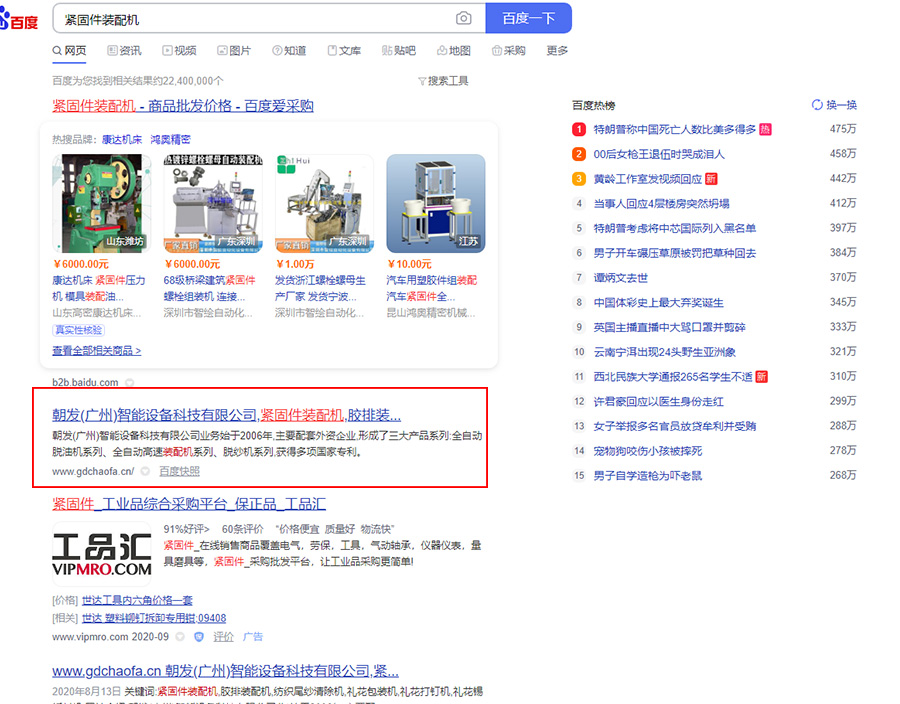This screenshot has width=900, height=704.
Task: Open 康达机床 紧固件压力机 product title
Action: 99,288
